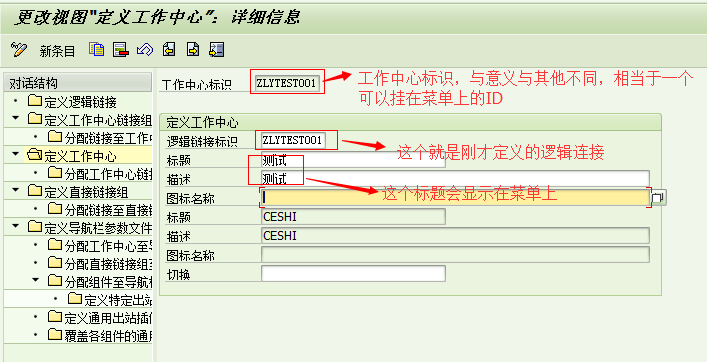Viewport: 707px width, 362px height.
Task: Click the undo change toolbar icon
Action: [x=145, y=50]
